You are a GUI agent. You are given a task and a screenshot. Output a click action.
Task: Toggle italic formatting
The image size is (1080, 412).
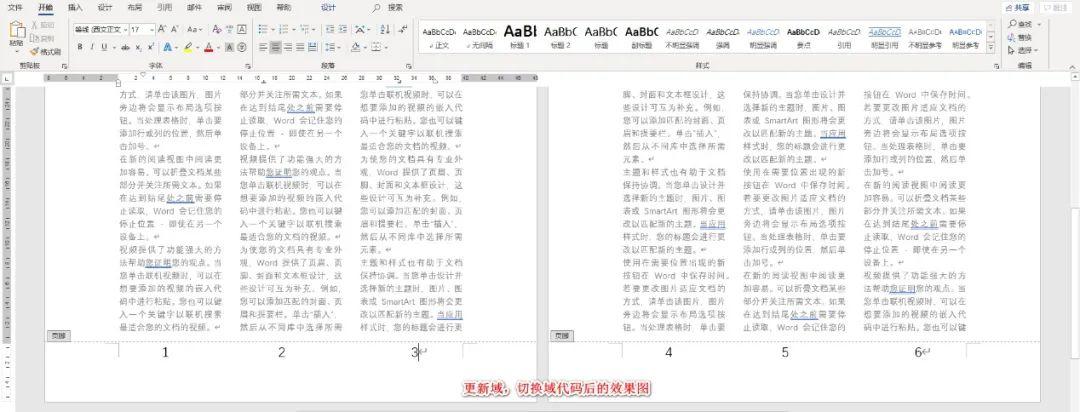tap(92, 48)
